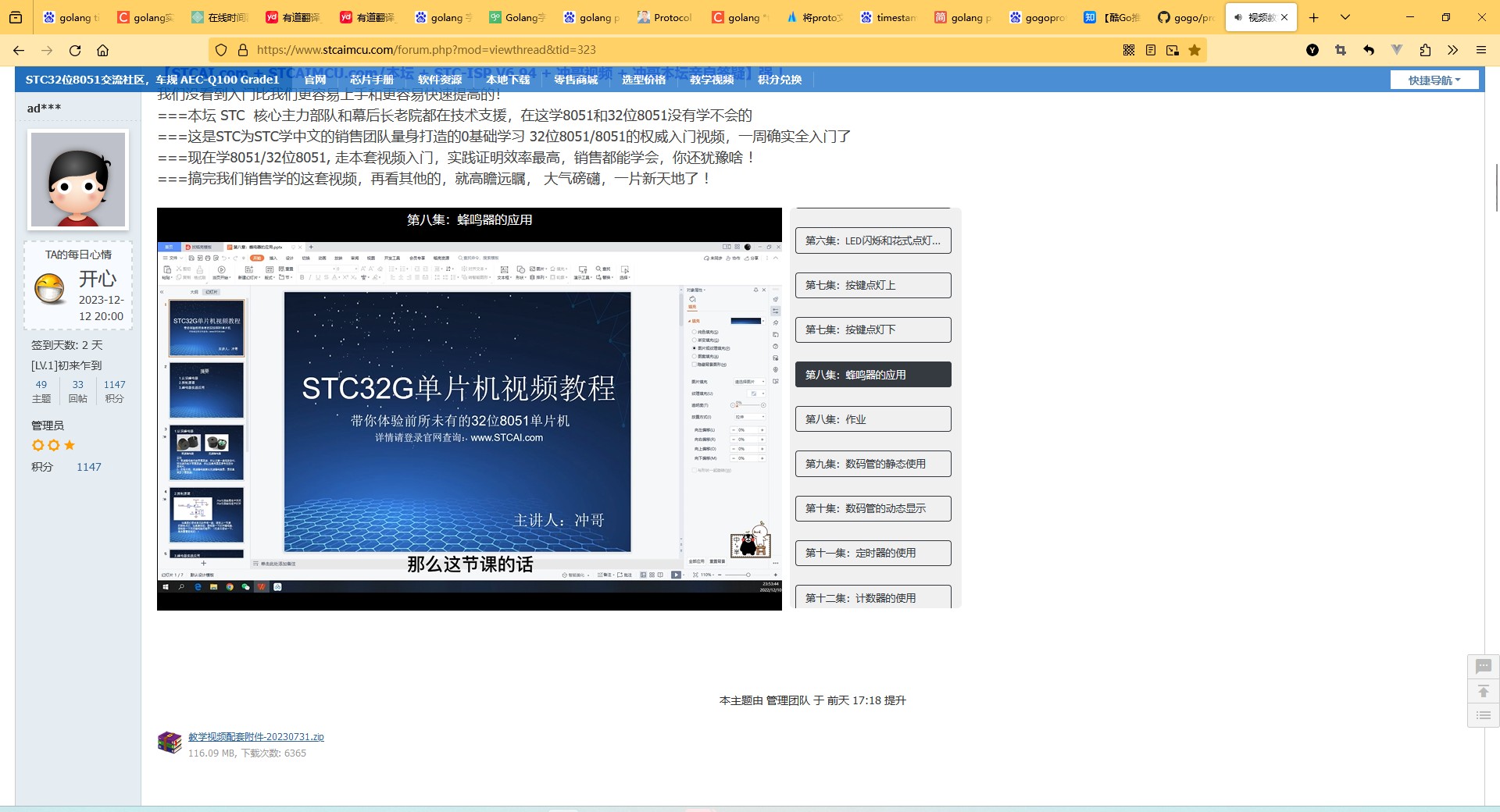Open the 选型价格 menu item
The width and height of the screenshot is (1500, 812).
point(644,80)
